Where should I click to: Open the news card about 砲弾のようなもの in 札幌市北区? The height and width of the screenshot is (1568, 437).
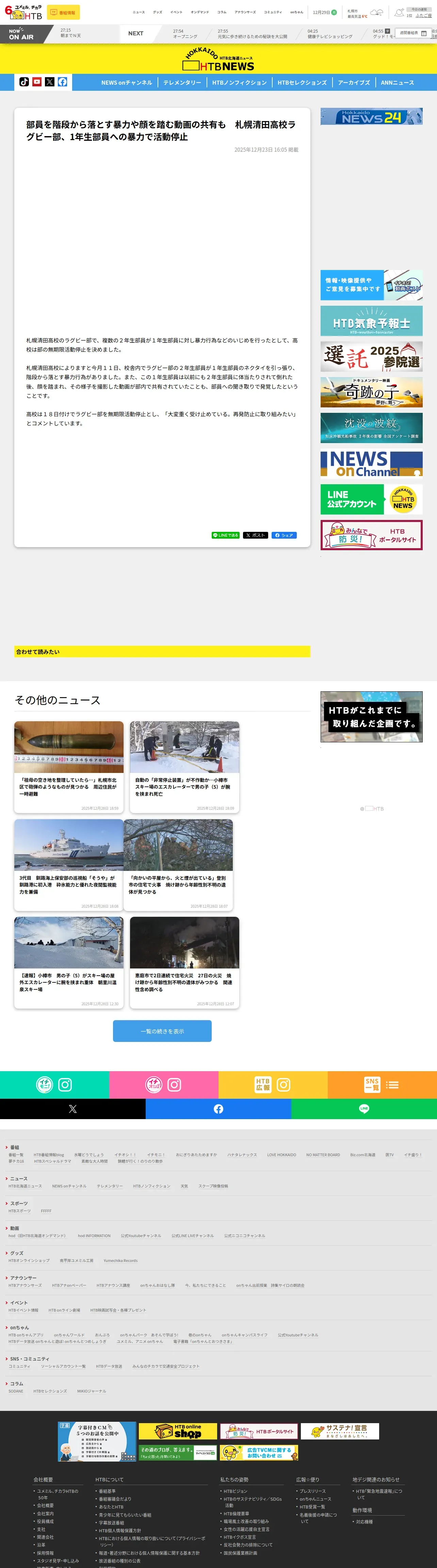click(x=69, y=767)
